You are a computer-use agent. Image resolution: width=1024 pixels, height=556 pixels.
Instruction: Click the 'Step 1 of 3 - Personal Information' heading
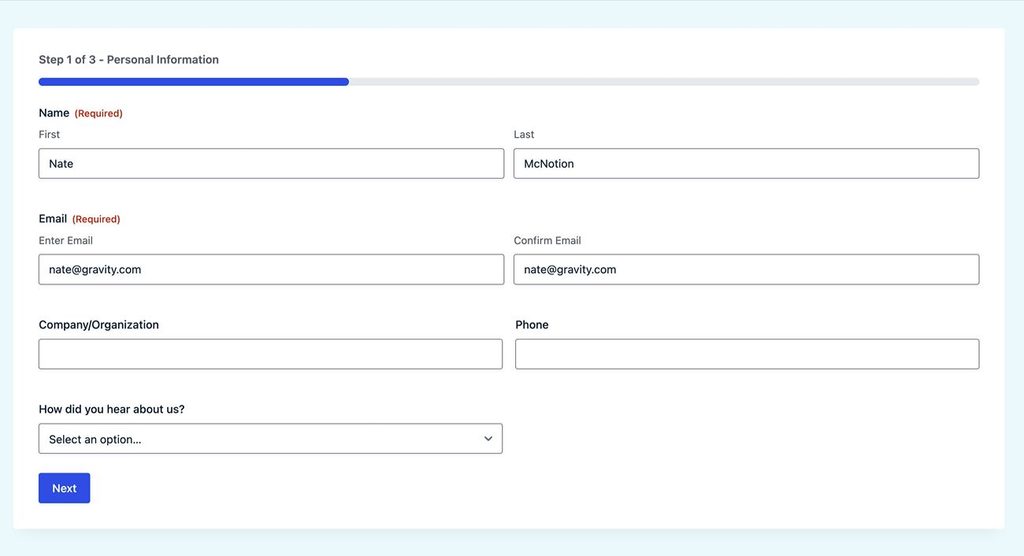point(129,59)
